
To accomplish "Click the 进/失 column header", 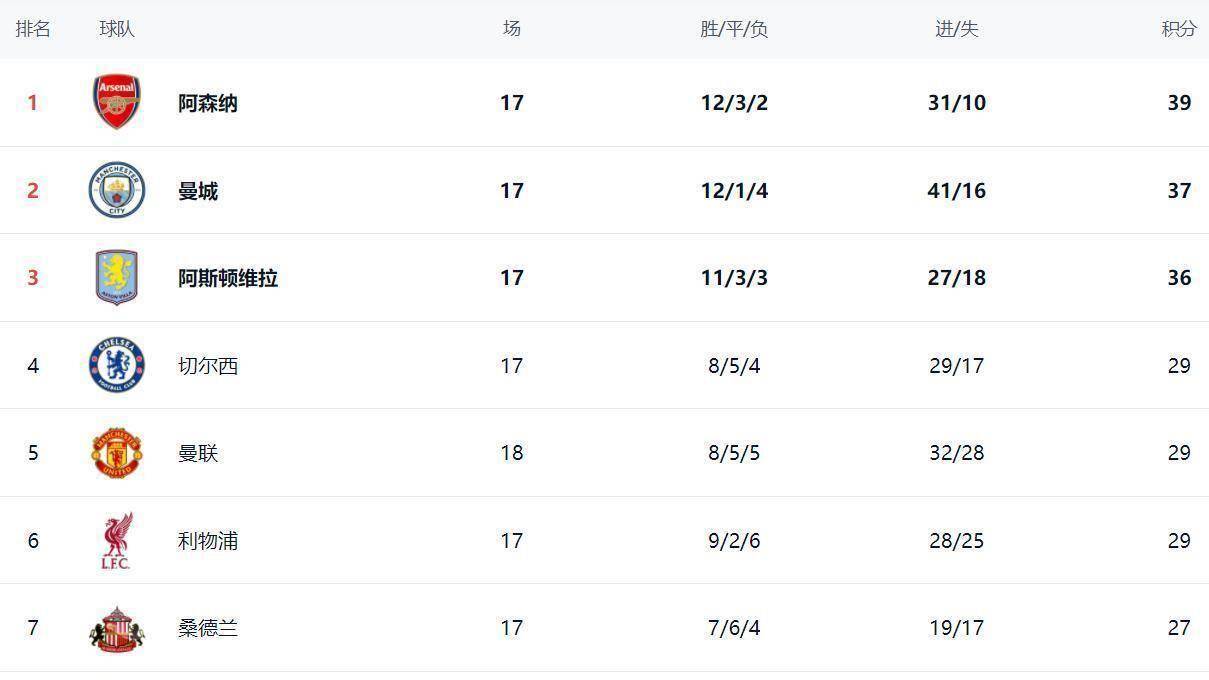I will coord(956,29).
